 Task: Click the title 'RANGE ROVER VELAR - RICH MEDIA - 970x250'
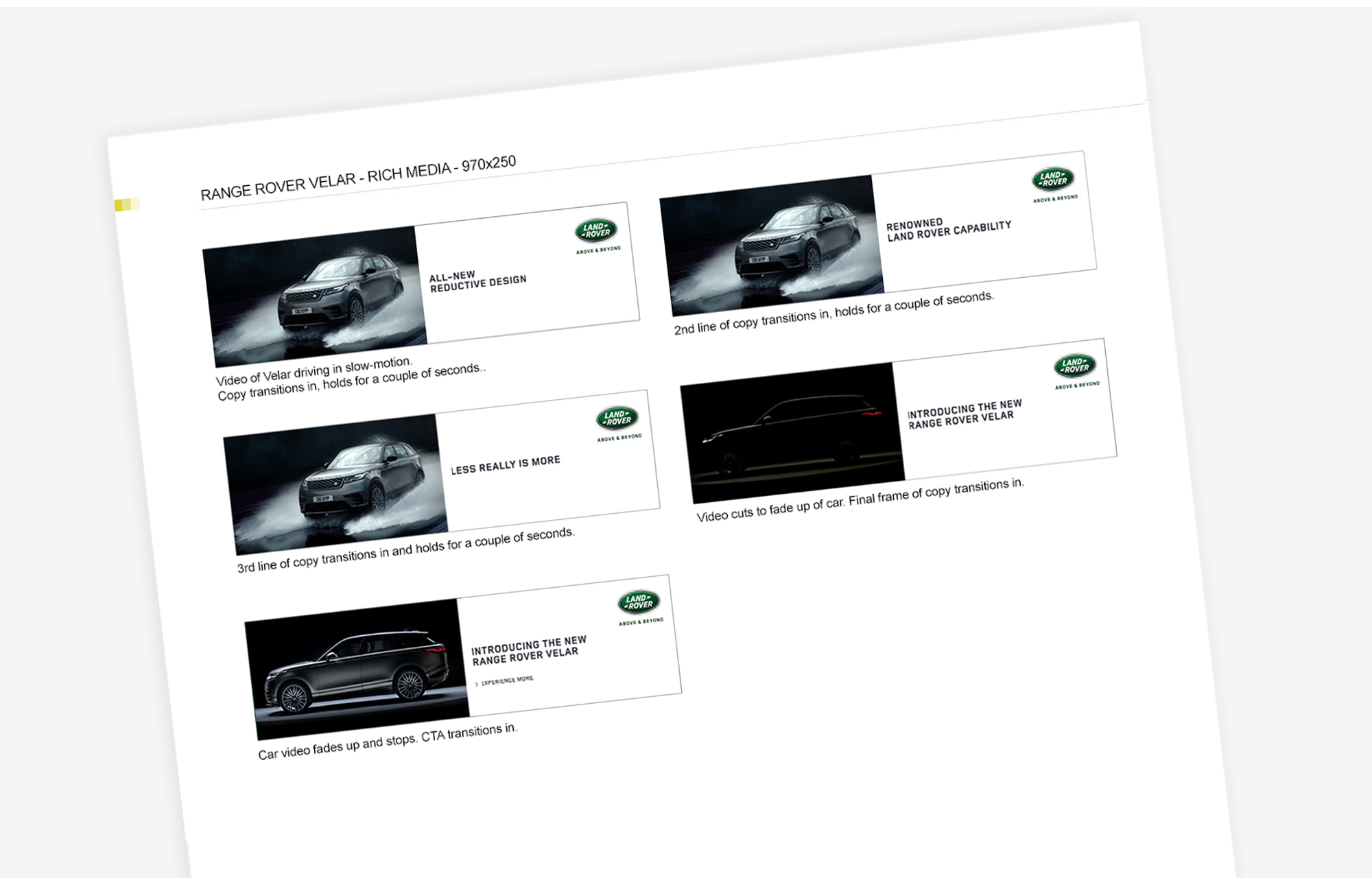[x=358, y=178]
